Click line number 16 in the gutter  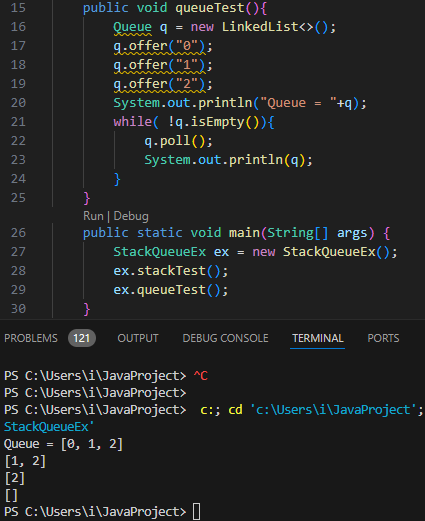click(x=18, y=27)
